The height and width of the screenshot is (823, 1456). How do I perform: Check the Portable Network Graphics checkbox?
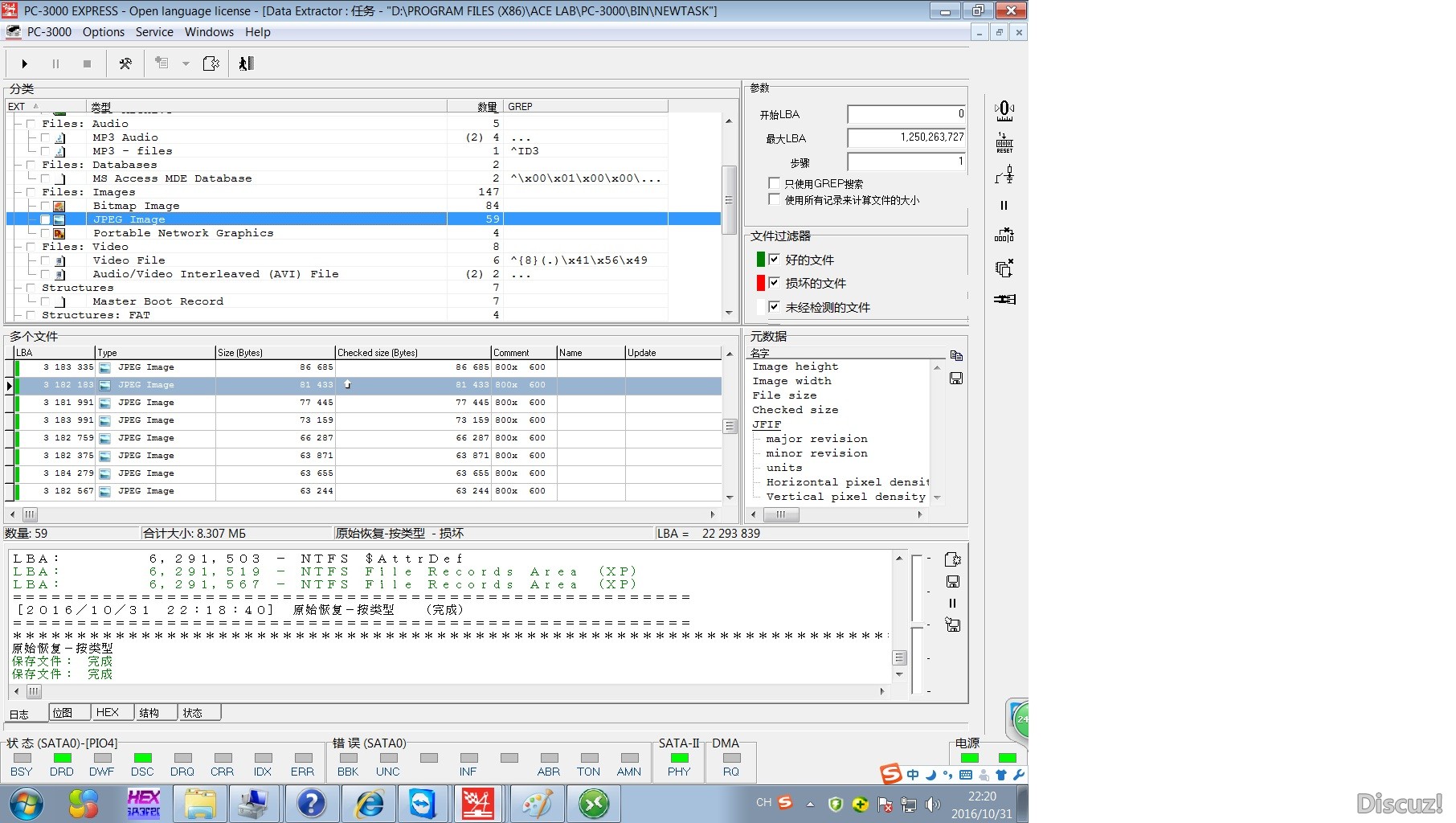46,234
